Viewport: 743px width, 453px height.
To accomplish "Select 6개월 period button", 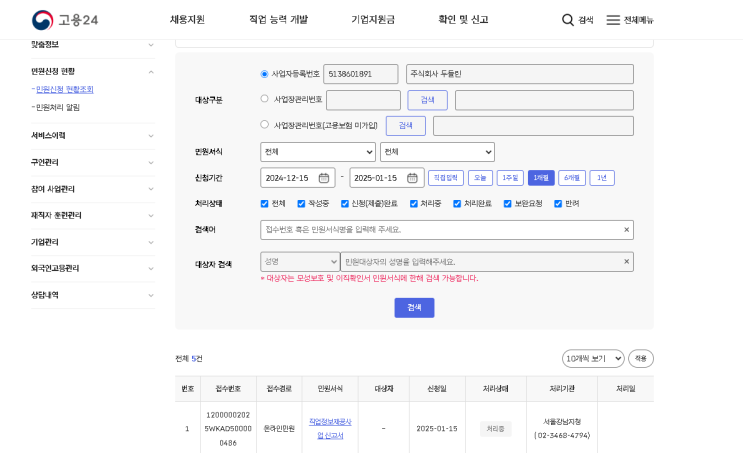I will coord(572,178).
